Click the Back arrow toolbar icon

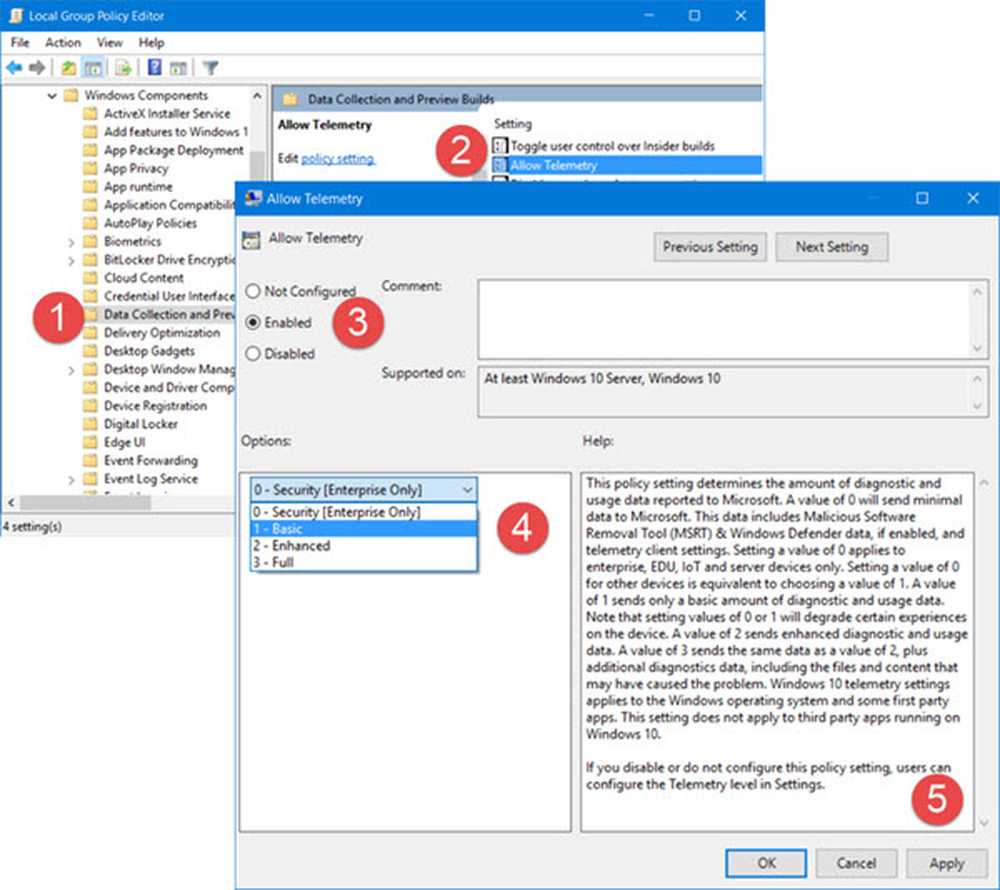(14, 68)
